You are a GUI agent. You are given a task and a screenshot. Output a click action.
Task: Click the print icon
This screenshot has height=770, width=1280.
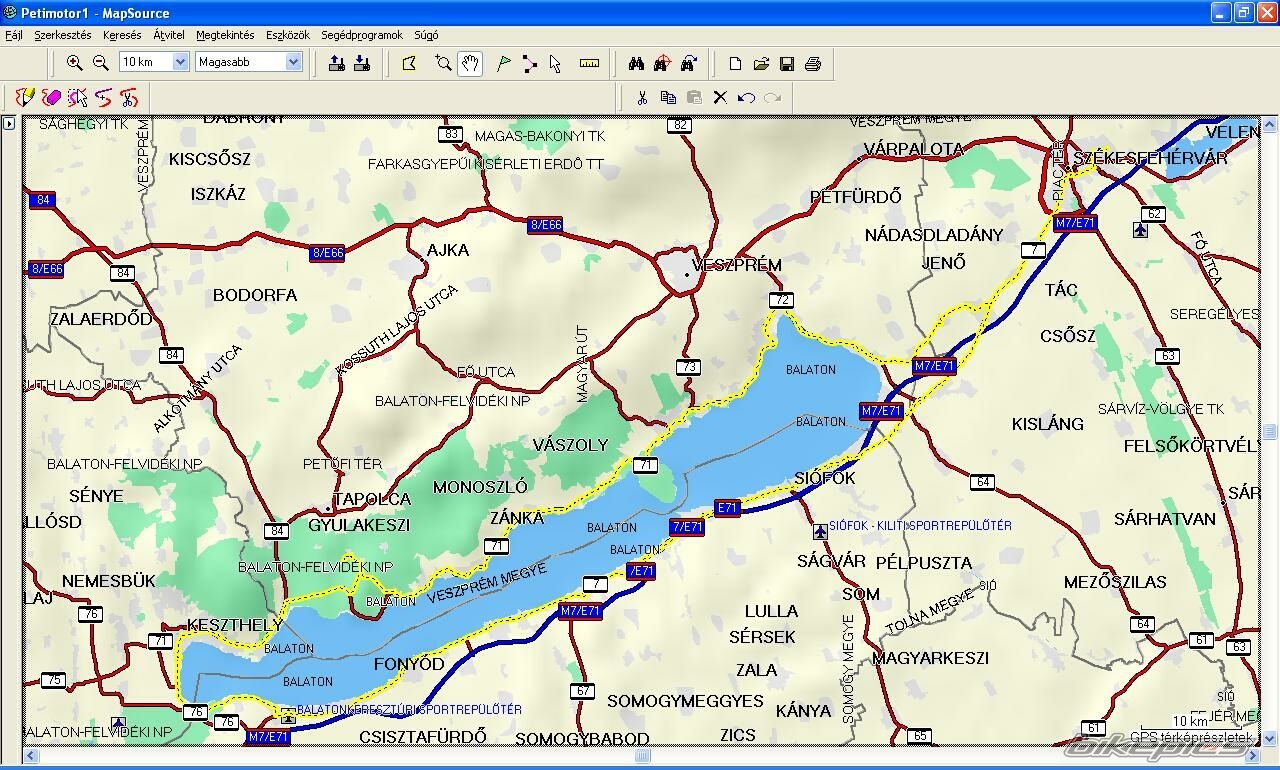[x=813, y=64]
